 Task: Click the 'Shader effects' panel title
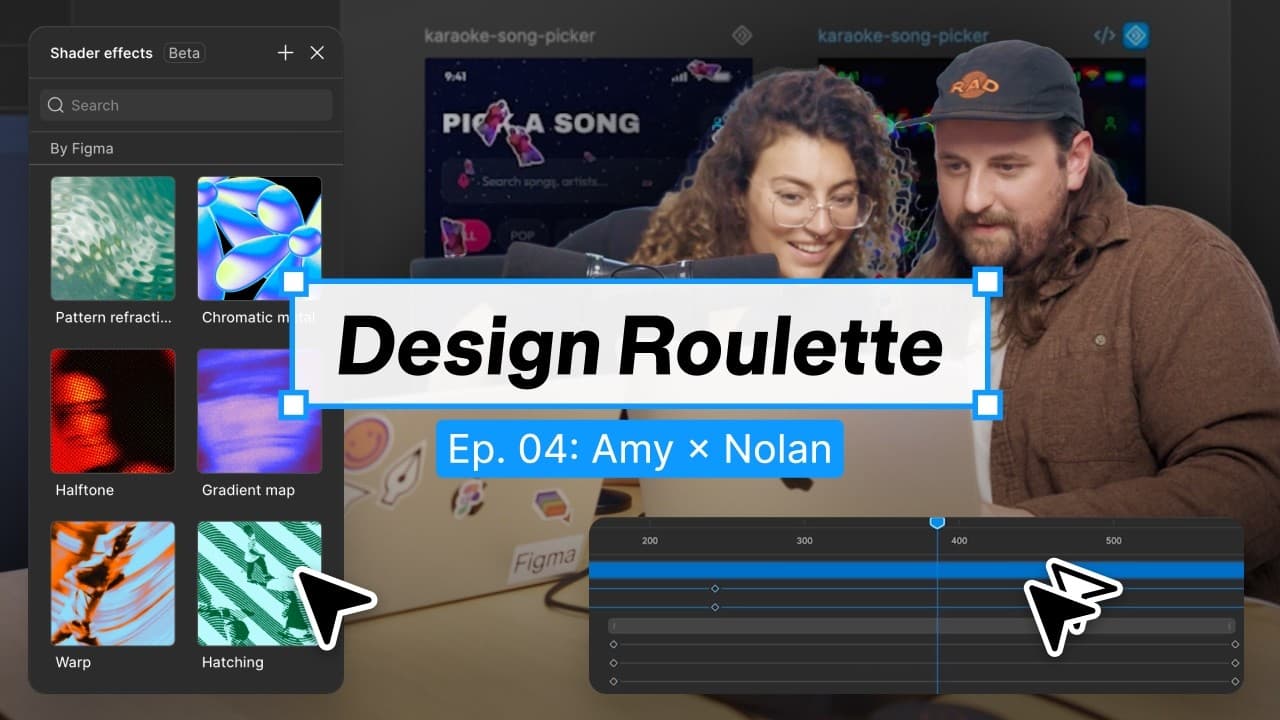pyautogui.click(x=101, y=53)
